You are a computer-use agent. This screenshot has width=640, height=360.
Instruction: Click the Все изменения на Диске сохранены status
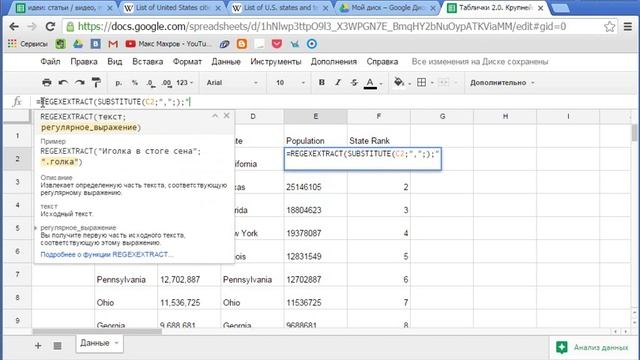tap(480, 62)
